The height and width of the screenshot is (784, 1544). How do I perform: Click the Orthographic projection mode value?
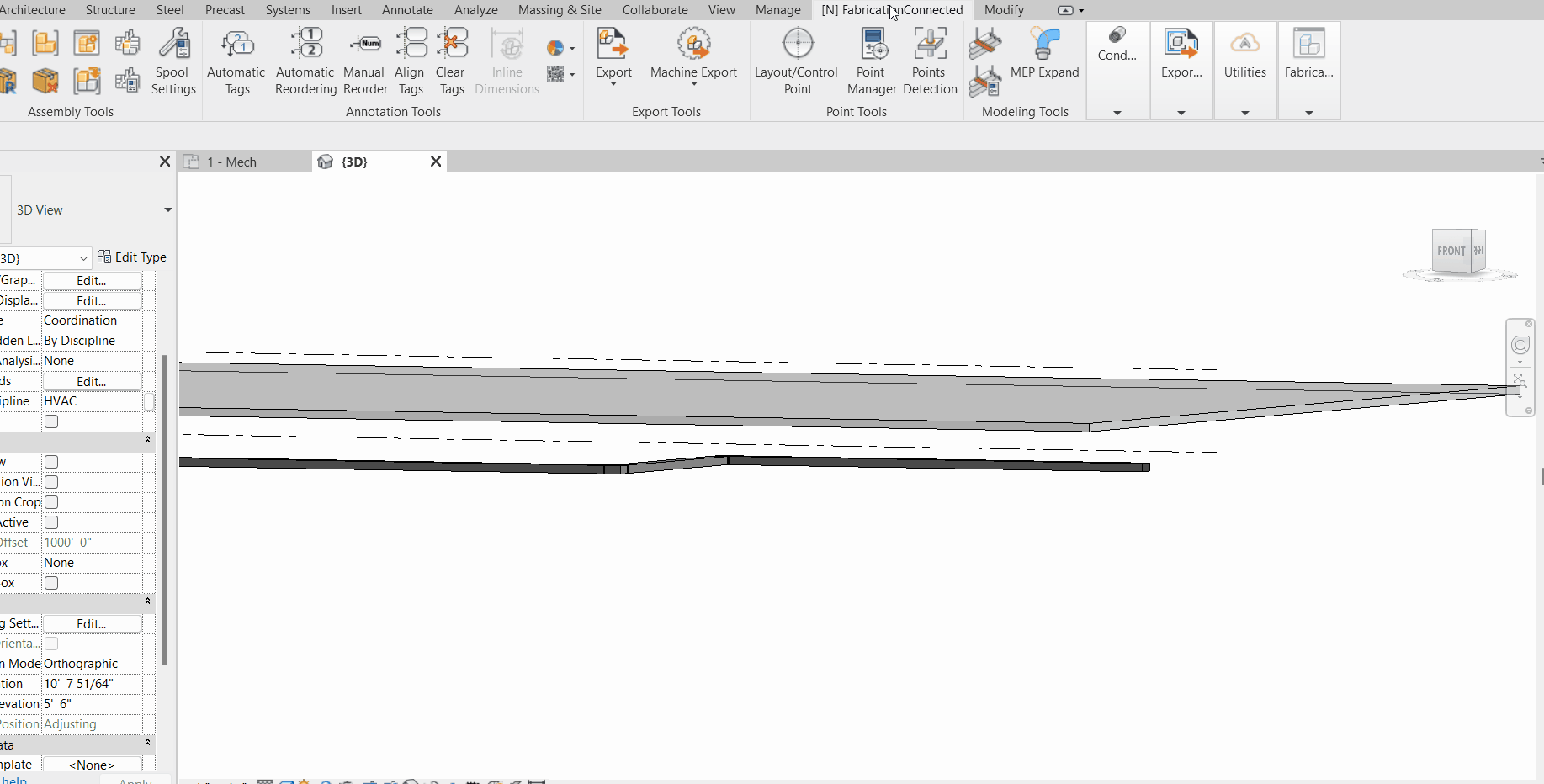click(93, 664)
